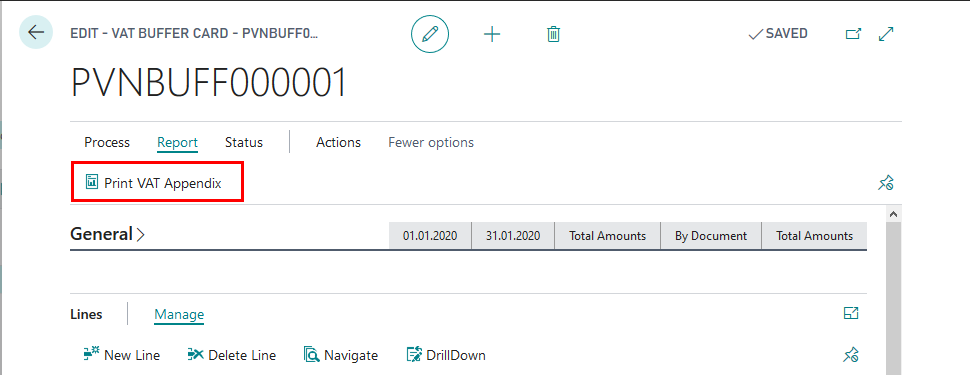Click Fewer options to collapse menus
The image size is (970, 375).
tap(431, 142)
